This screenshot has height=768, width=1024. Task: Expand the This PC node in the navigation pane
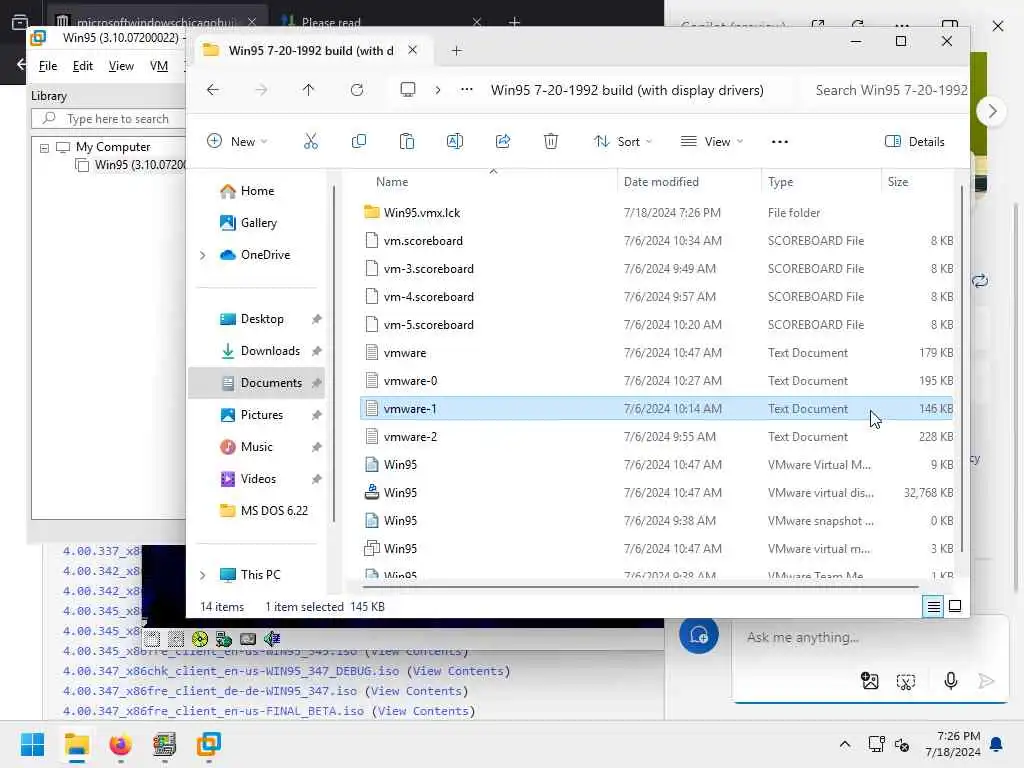202,575
